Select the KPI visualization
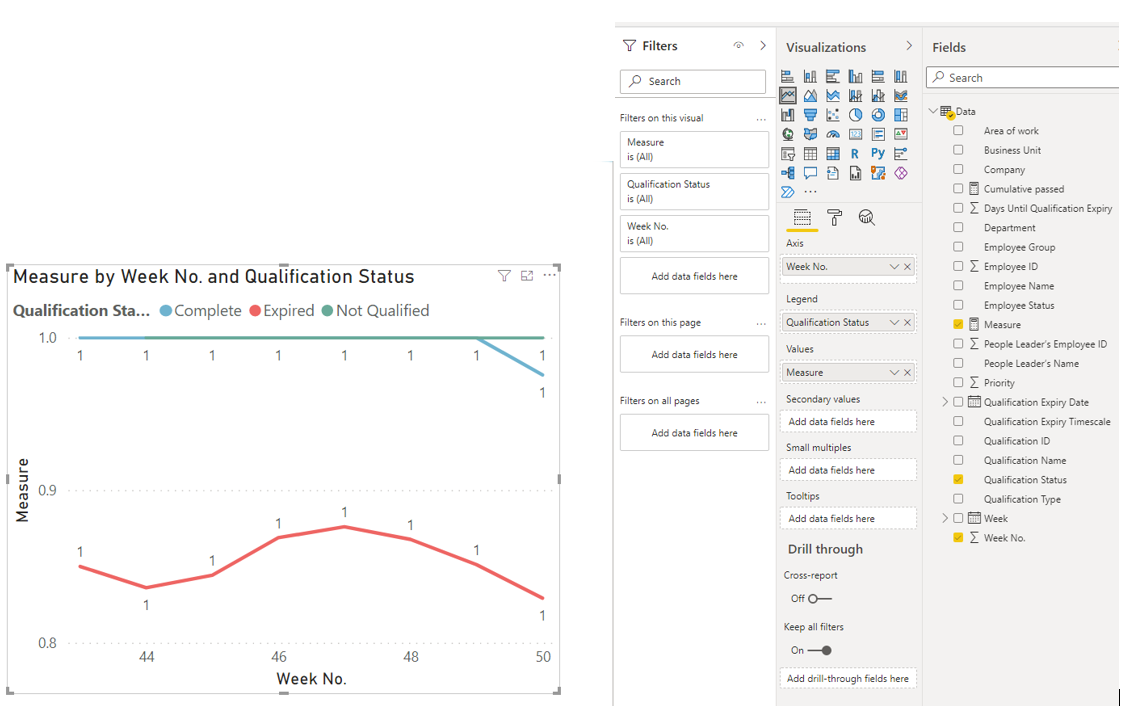 (x=901, y=134)
